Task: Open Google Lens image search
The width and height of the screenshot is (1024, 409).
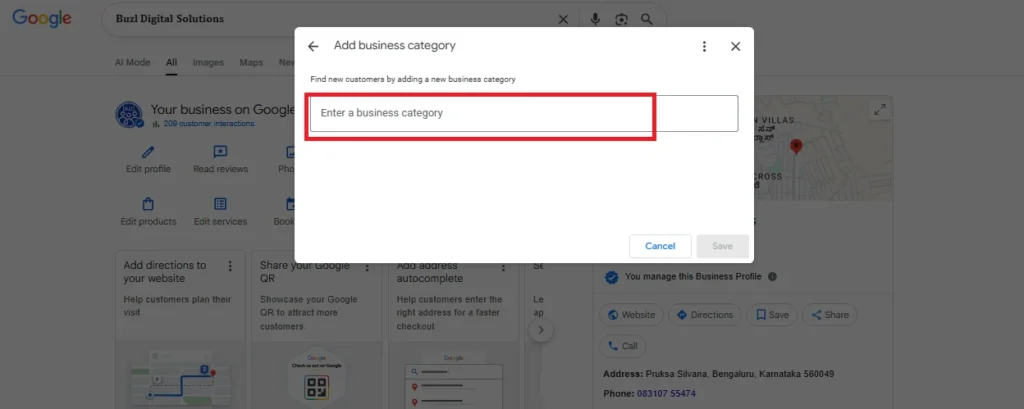Action: (x=621, y=20)
